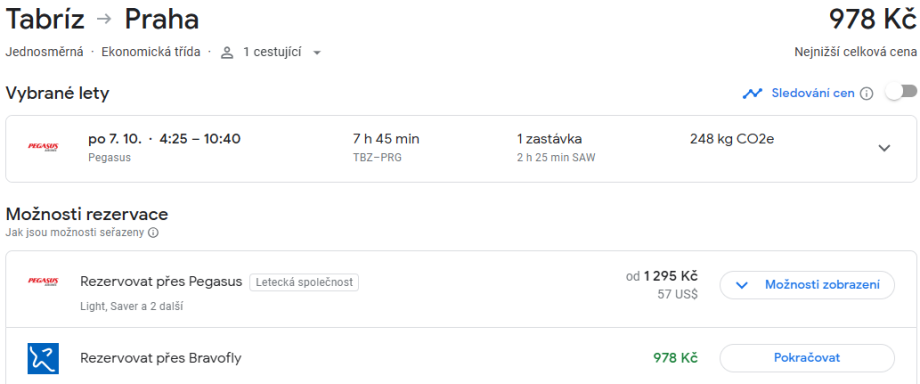Click Pokračovat to book via Bravofly
This screenshot has height=384, width=920.
807,358
